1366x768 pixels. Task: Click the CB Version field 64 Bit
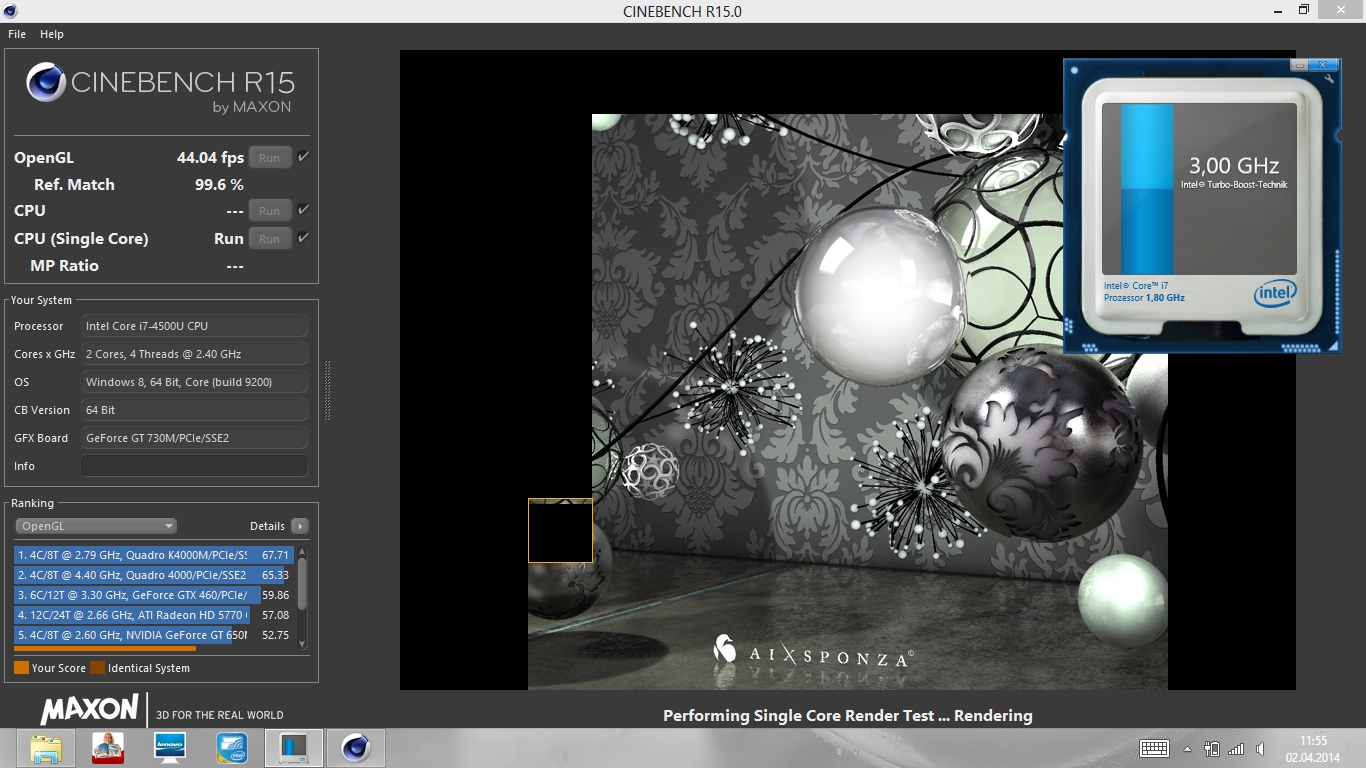[x=194, y=410]
